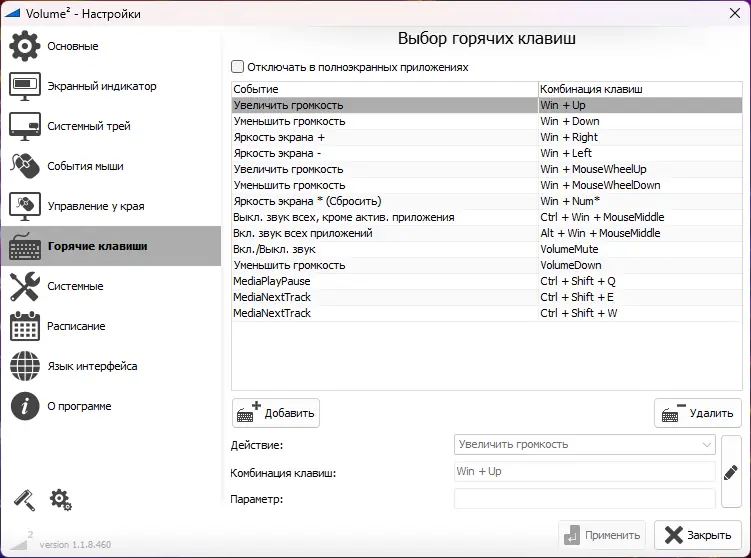Click the double gears icon
Viewport: 751px width, 558px height.
(60, 499)
